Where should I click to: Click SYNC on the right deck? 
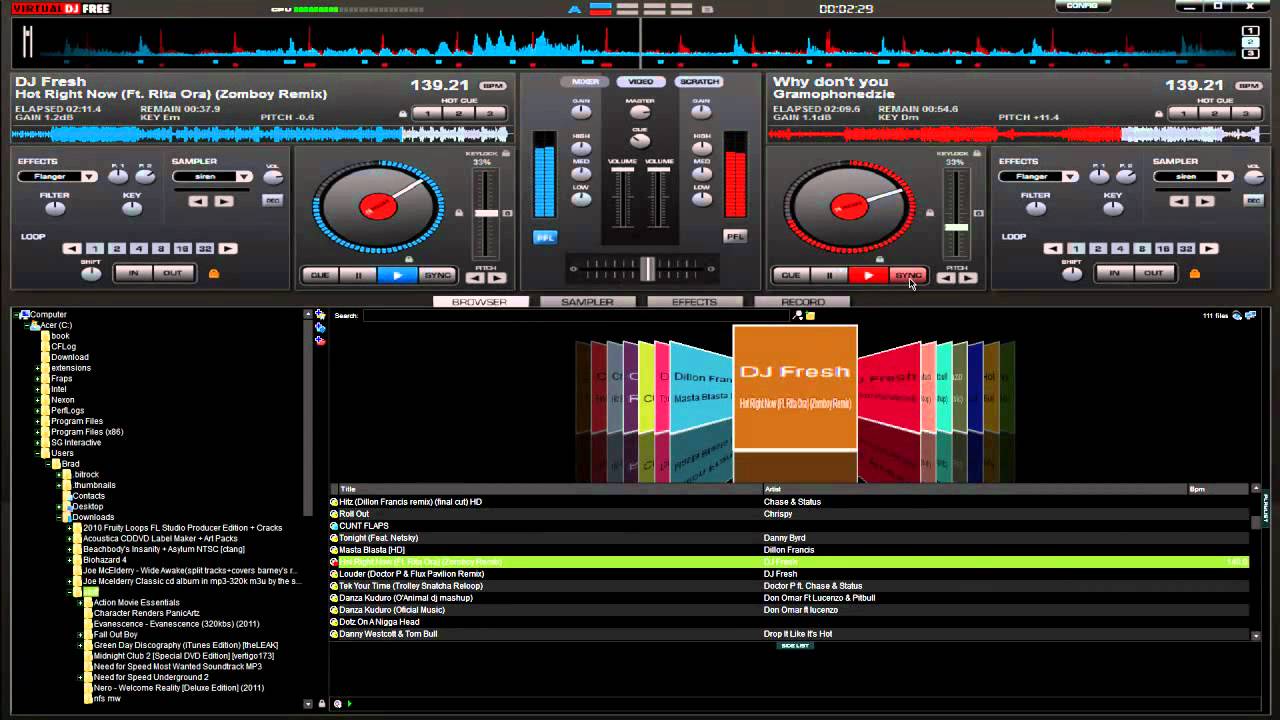pos(908,275)
